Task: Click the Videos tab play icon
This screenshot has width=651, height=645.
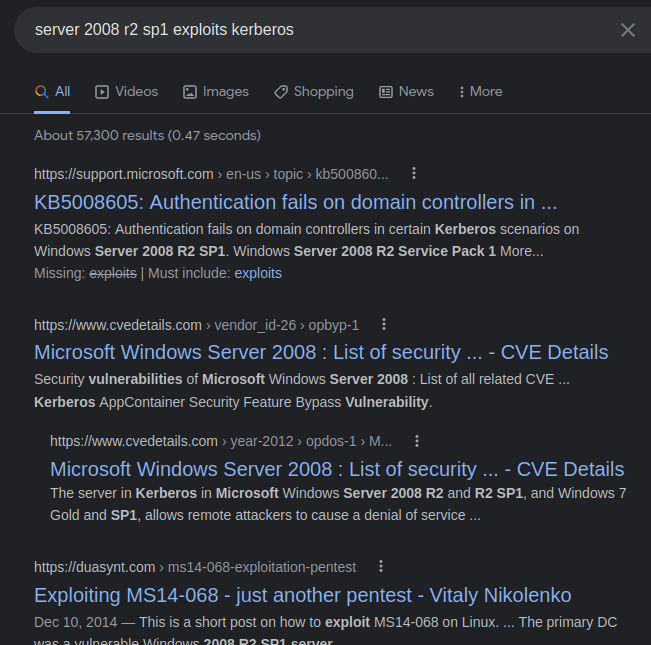Action: 102,92
